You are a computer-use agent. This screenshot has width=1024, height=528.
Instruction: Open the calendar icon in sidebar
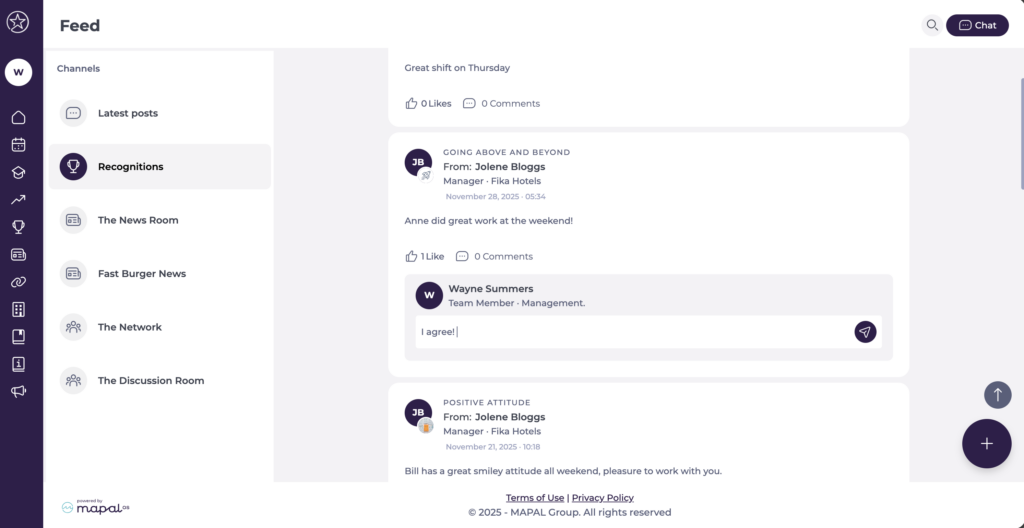[x=18, y=145]
